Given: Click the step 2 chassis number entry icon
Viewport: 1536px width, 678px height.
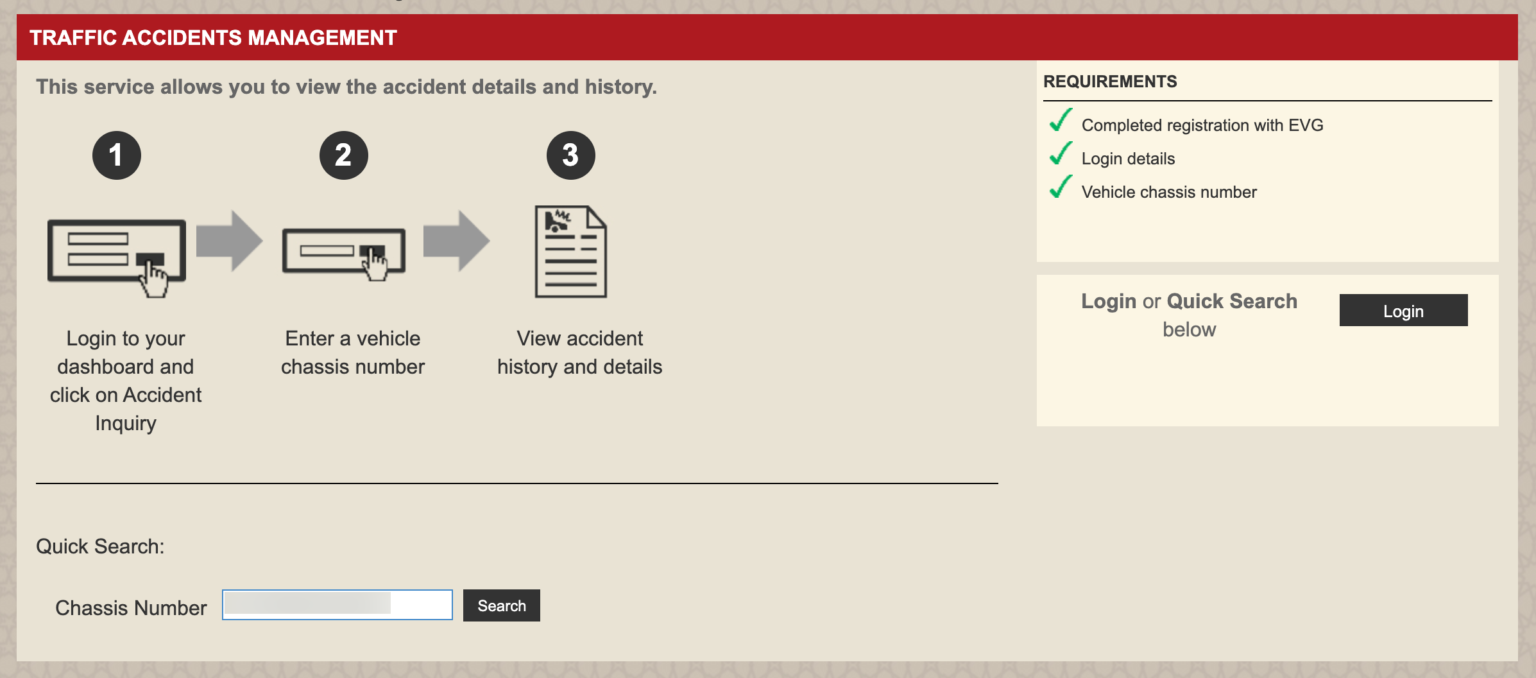Looking at the screenshot, I should [344, 252].
